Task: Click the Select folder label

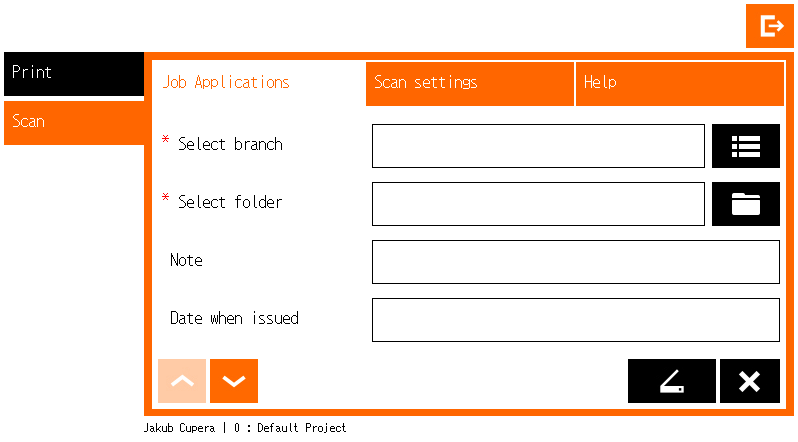Action: [230, 203]
